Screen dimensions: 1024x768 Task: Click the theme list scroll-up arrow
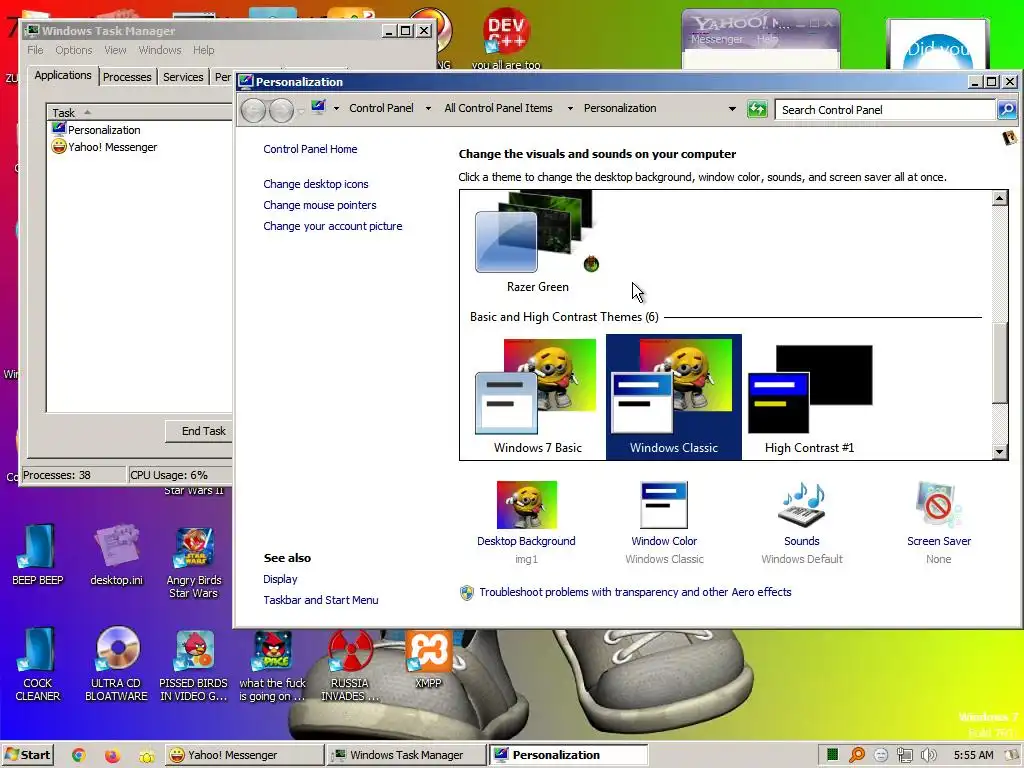pyautogui.click(x=999, y=198)
